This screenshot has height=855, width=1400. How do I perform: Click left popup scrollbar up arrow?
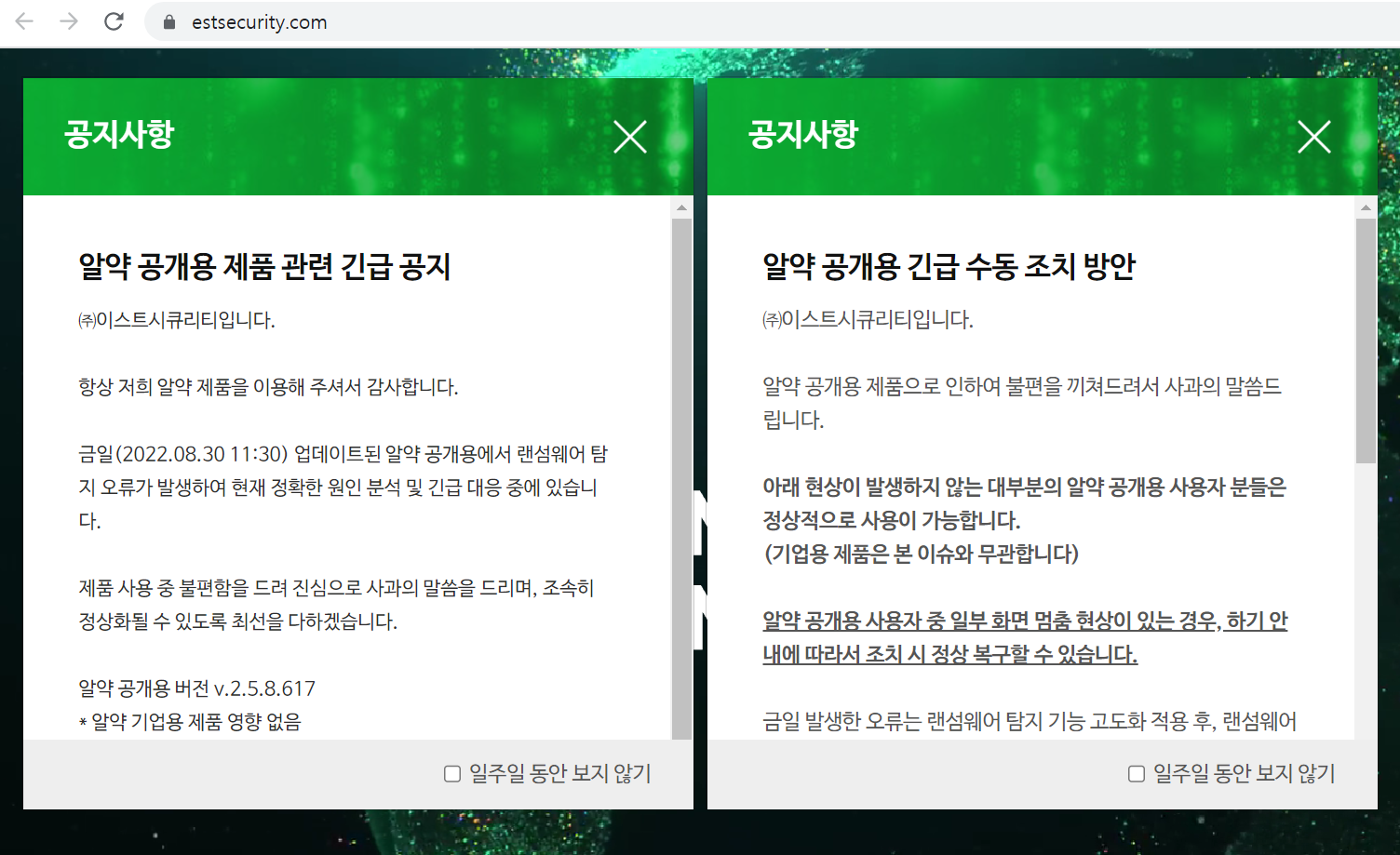coord(681,207)
